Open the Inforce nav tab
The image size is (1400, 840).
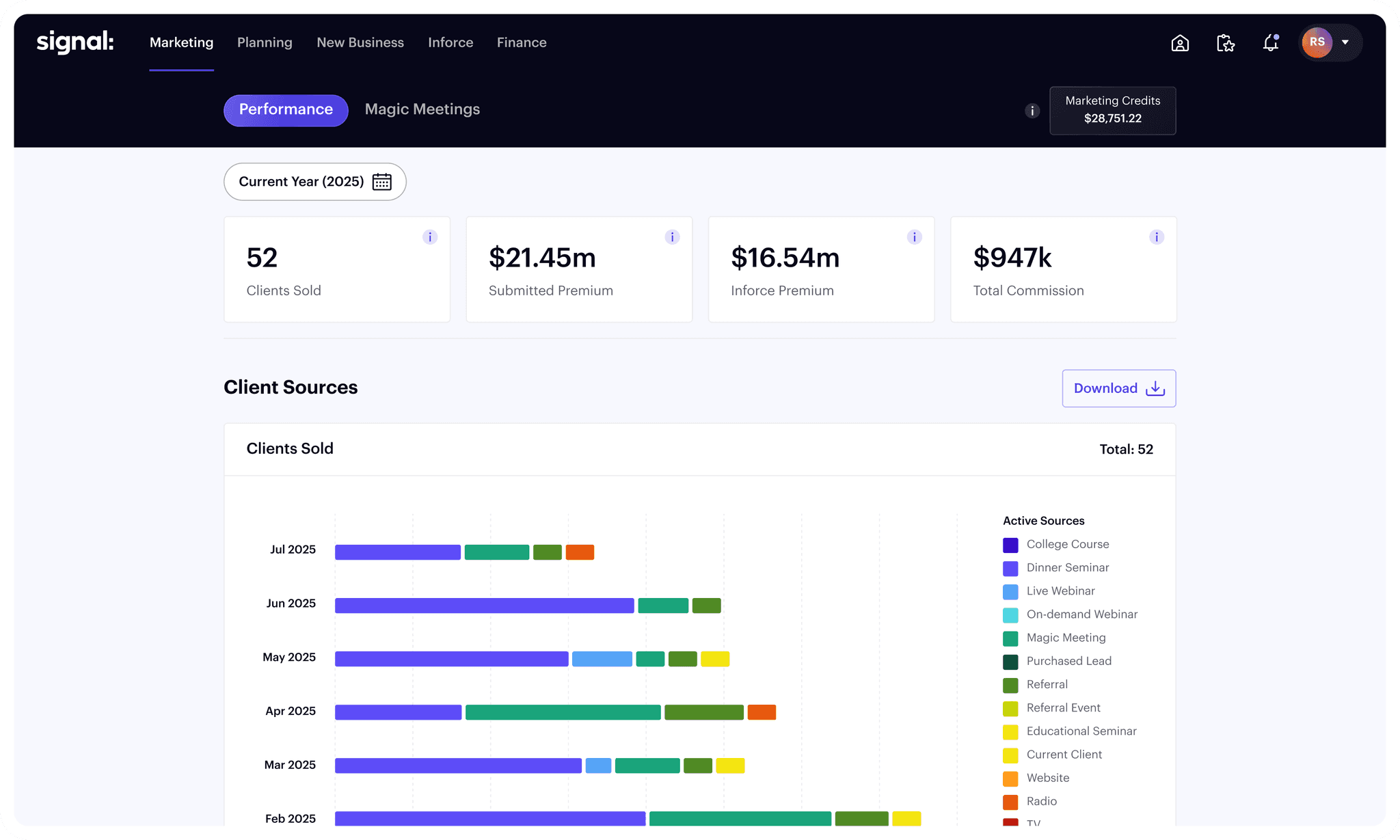(x=450, y=42)
